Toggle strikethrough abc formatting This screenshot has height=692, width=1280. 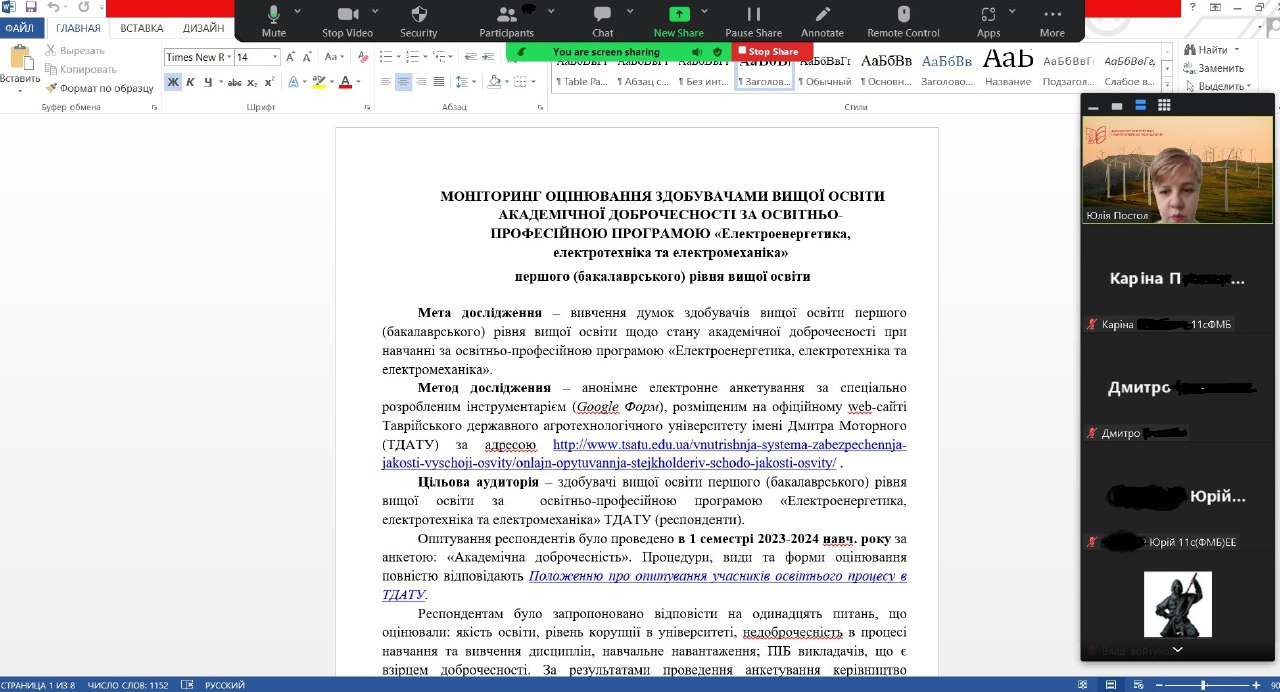235,82
